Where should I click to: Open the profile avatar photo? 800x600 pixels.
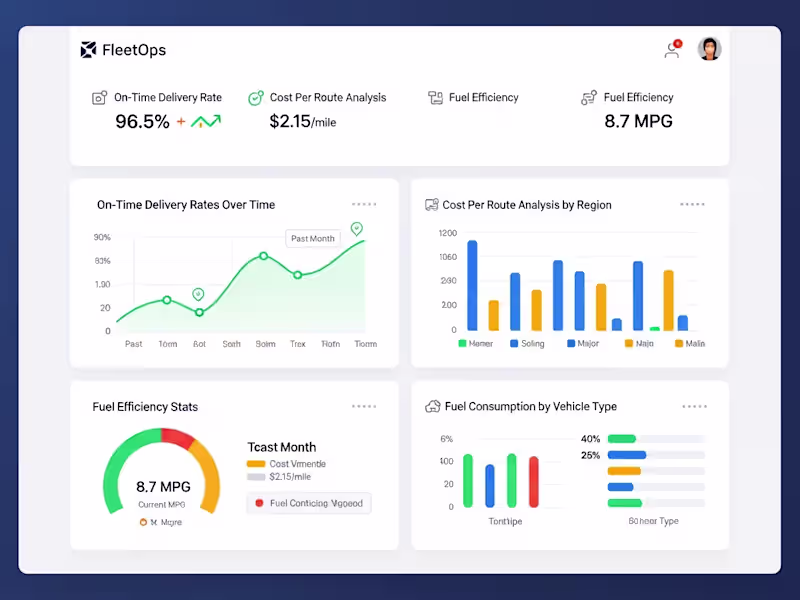tap(709, 49)
